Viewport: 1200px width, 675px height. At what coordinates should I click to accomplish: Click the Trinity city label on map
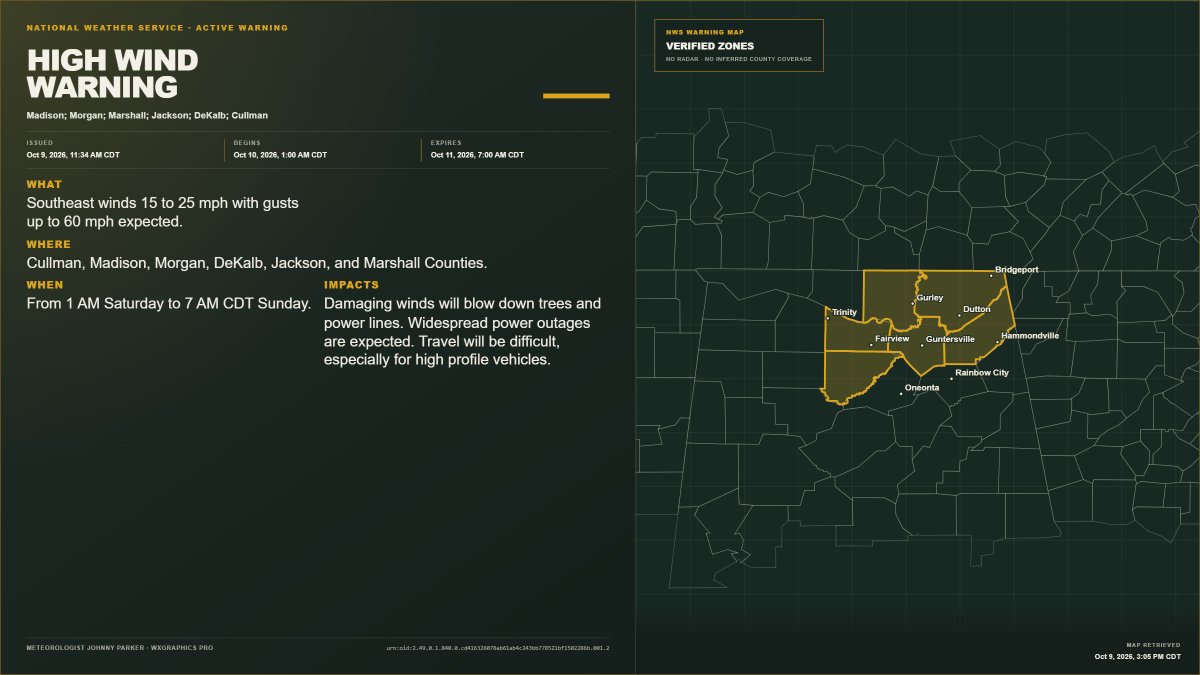[845, 313]
